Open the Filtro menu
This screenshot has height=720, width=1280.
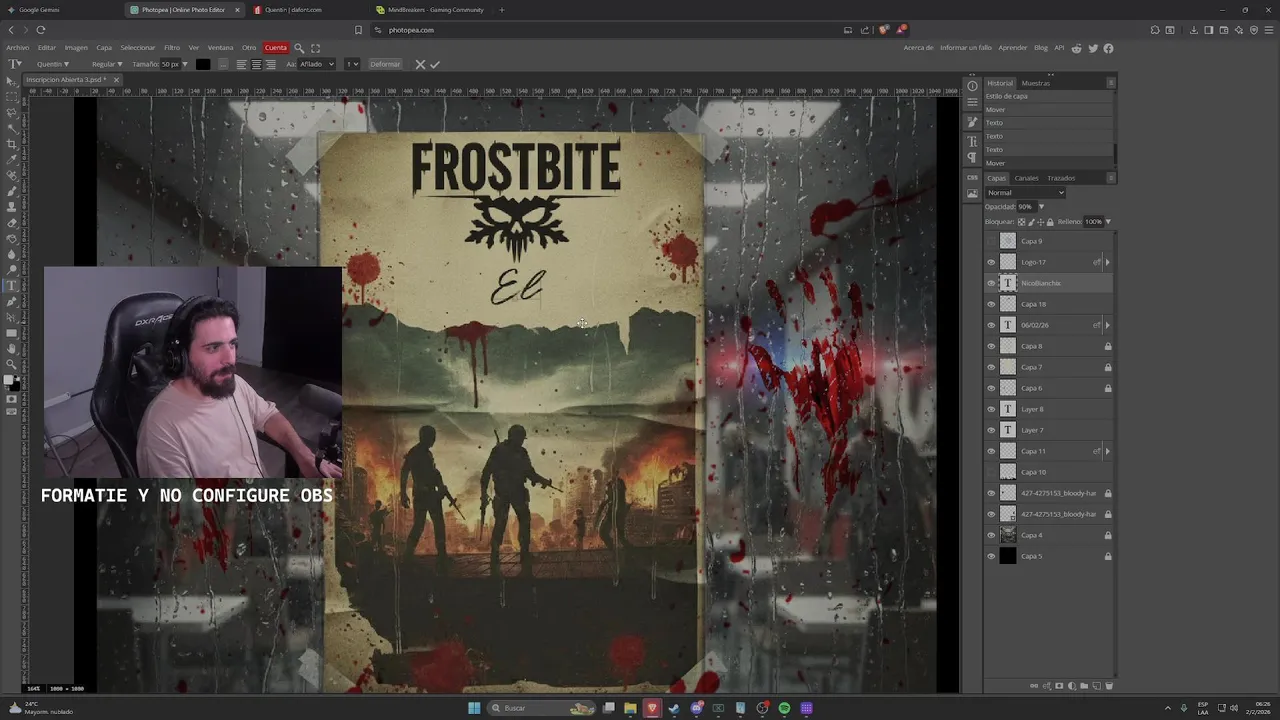click(172, 48)
